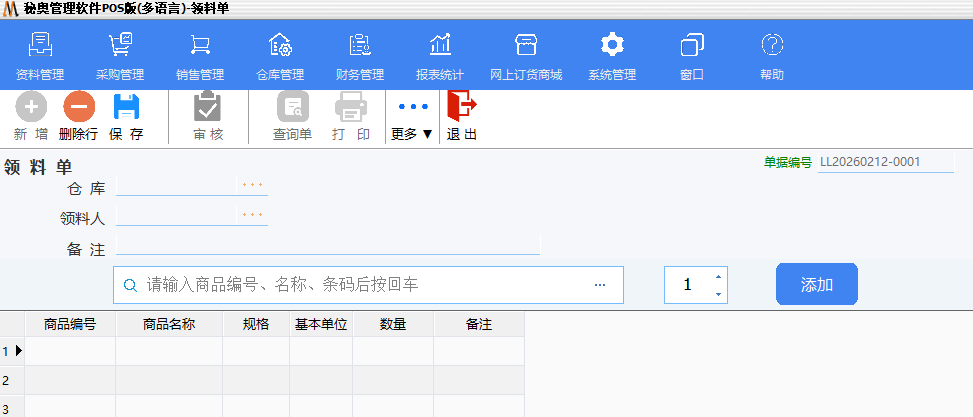This screenshot has height=417, width=973.
Task: Click the 打印 printer icon
Action: (x=351, y=107)
